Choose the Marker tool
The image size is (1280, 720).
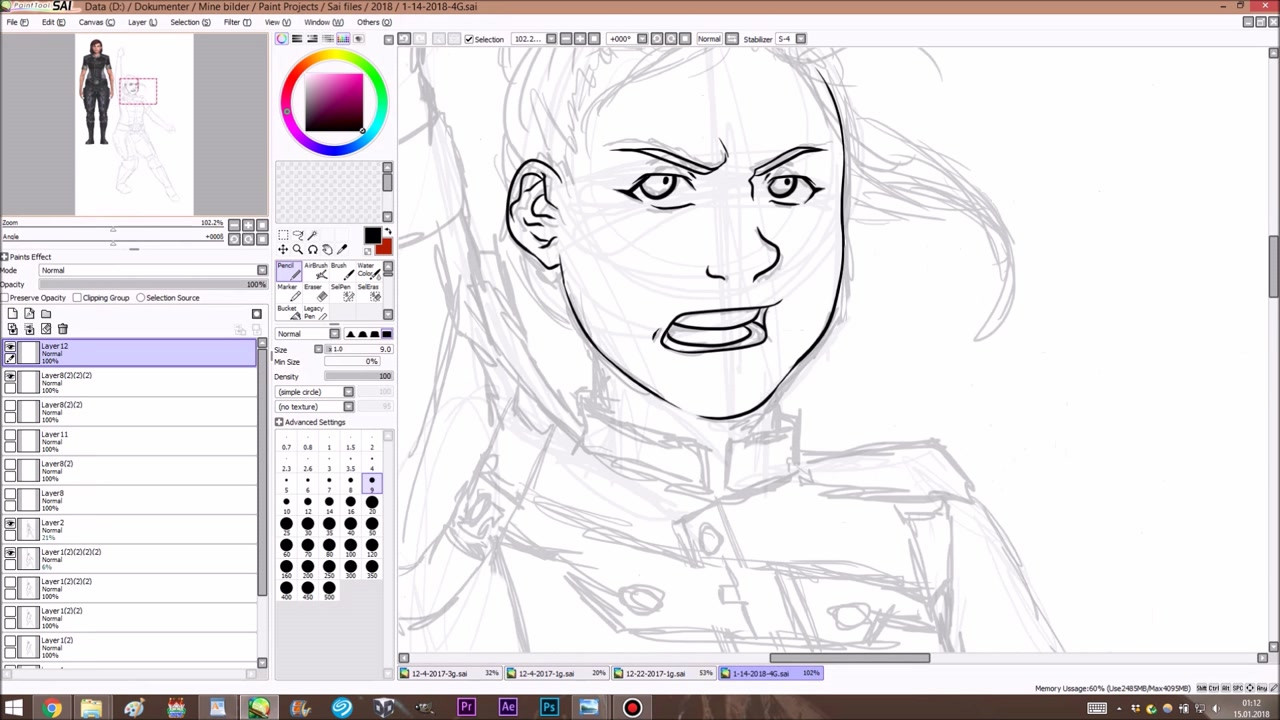click(x=287, y=292)
